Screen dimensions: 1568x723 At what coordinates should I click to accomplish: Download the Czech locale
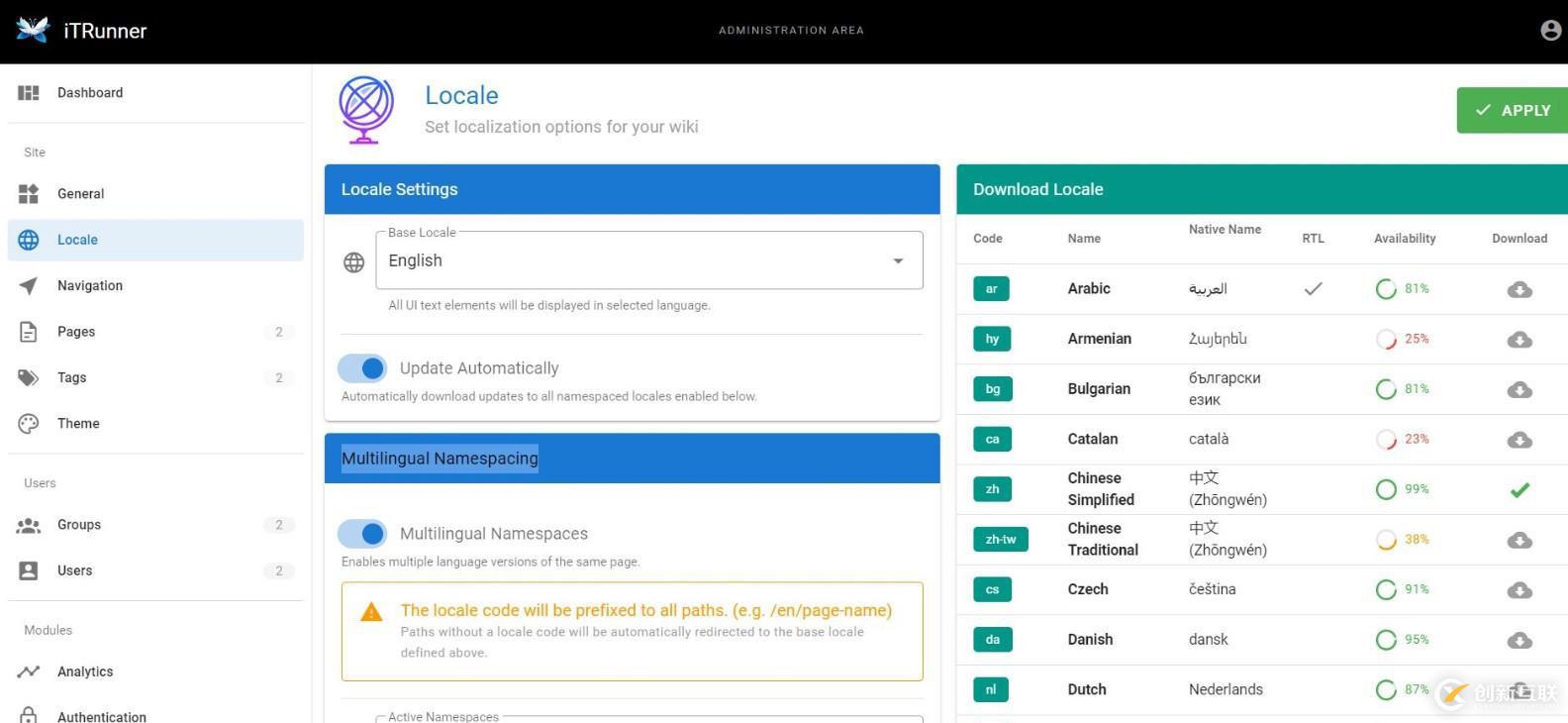pos(1519,590)
